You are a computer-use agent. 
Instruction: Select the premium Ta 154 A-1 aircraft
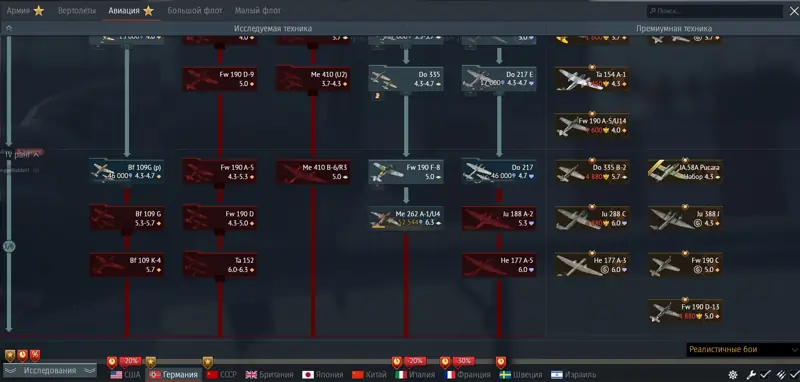tap(592, 79)
